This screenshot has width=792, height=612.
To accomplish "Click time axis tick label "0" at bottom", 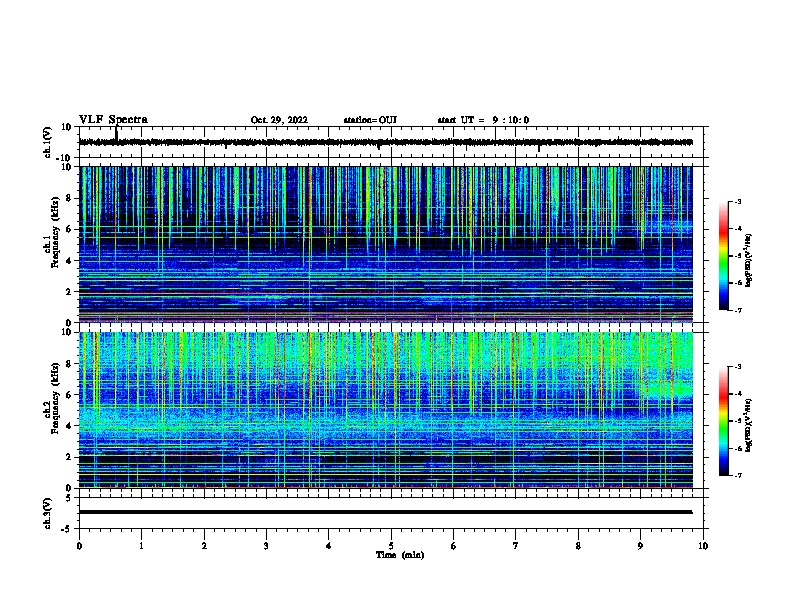I will 79,546.
